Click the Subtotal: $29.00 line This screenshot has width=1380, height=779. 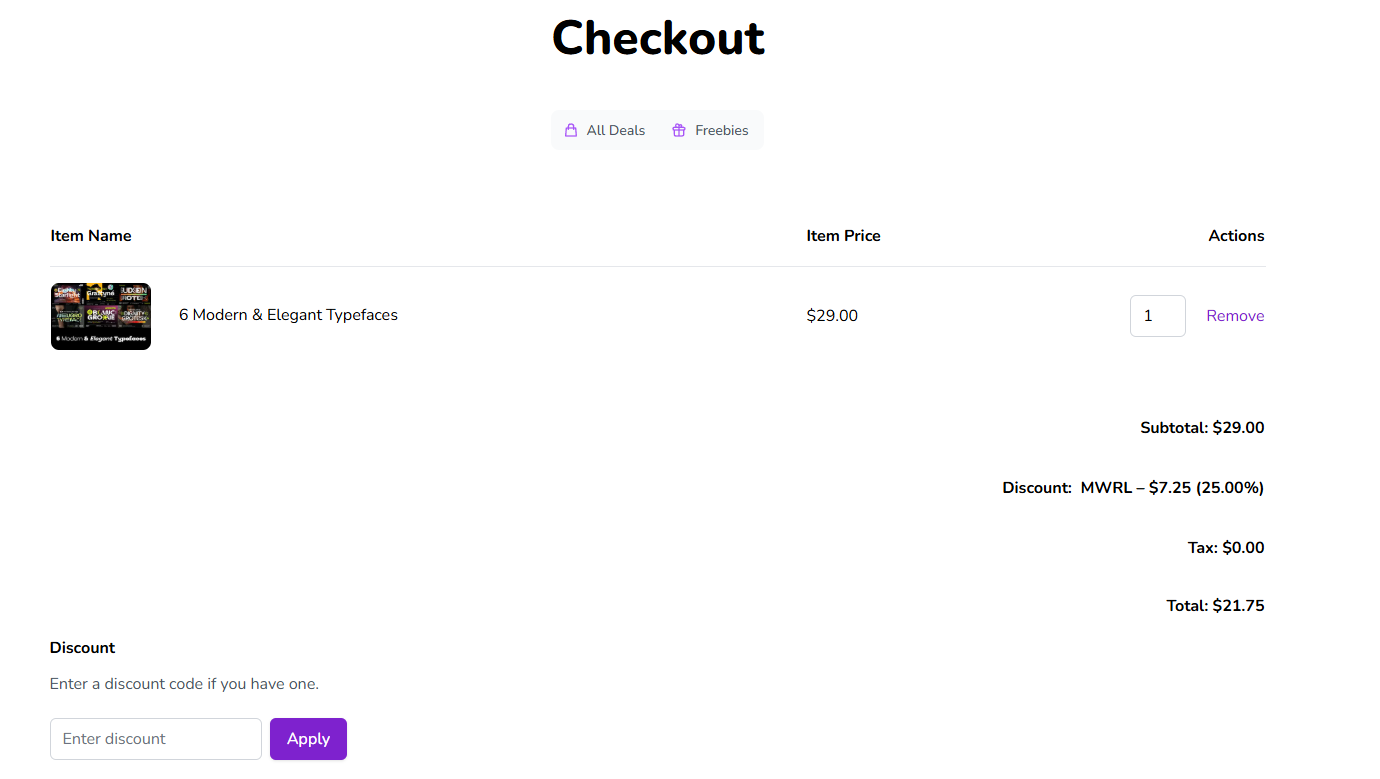coord(1202,428)
